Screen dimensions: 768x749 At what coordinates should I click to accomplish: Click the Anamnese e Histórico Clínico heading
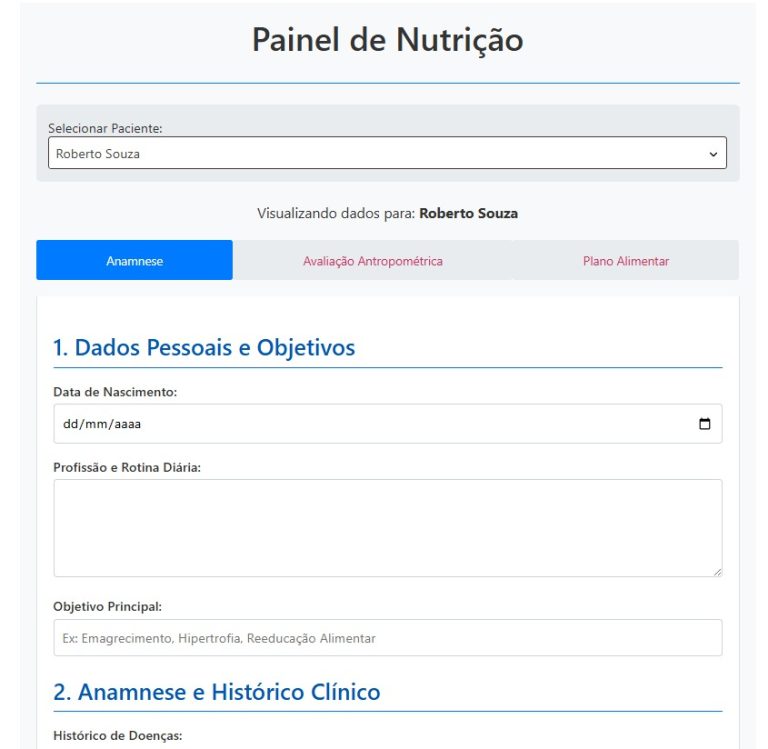click(217, 692)
